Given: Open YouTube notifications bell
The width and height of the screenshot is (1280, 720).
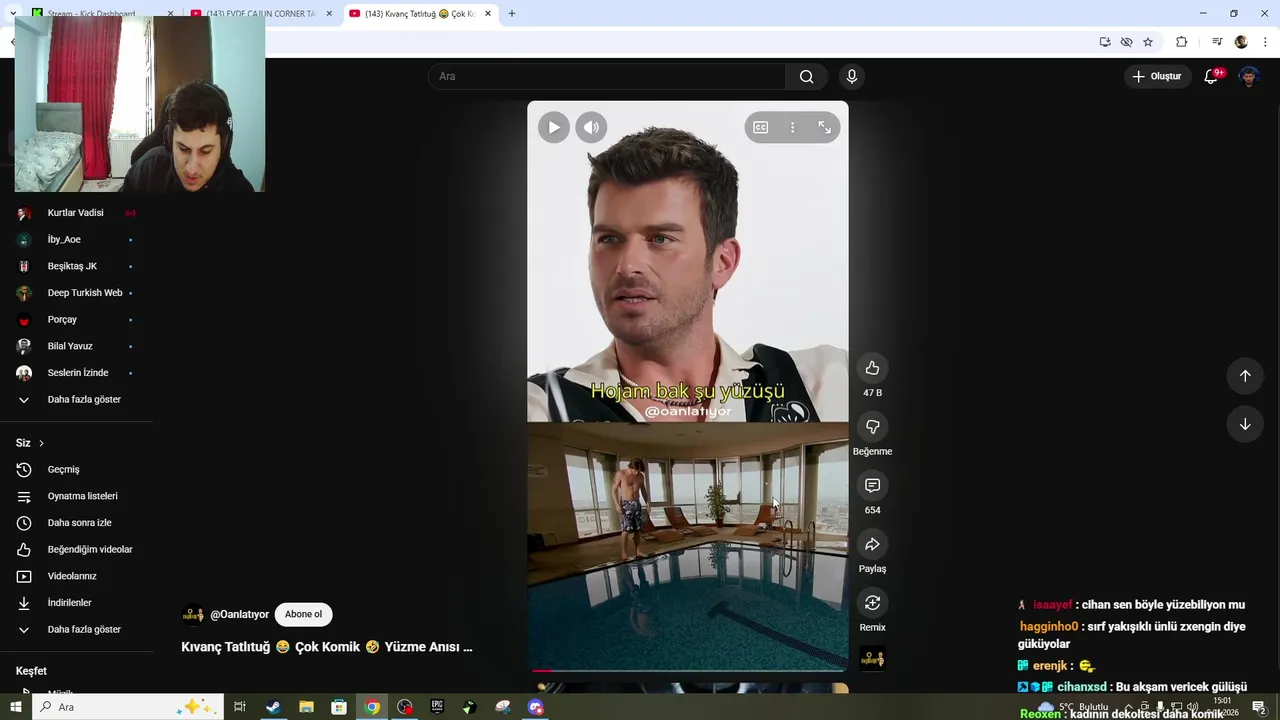Looking at the screenshot, I should pyautogui.click(x=1211, y=76).
